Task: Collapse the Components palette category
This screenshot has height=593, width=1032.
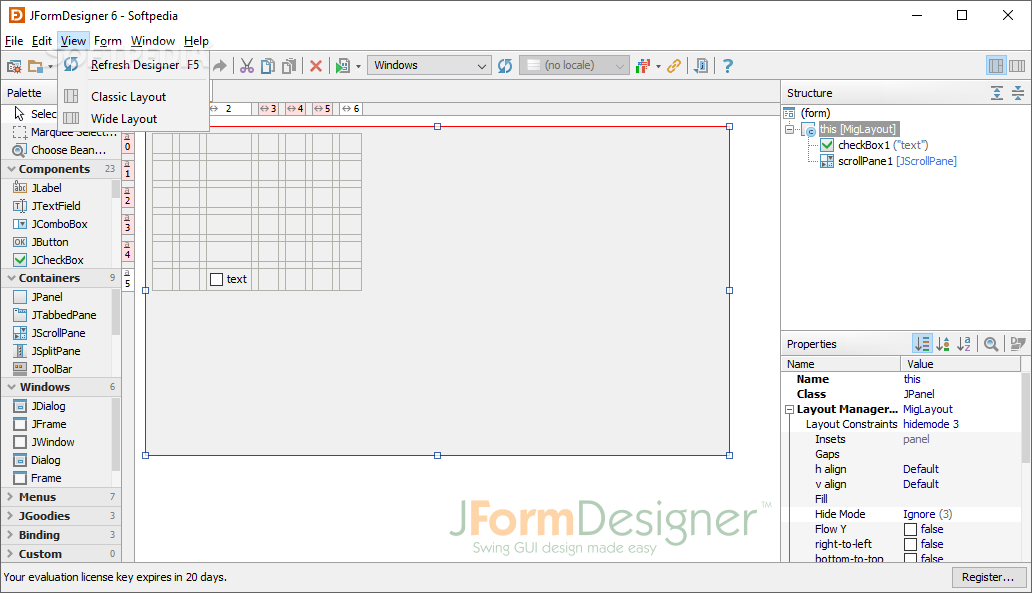Action: point(11,169)
